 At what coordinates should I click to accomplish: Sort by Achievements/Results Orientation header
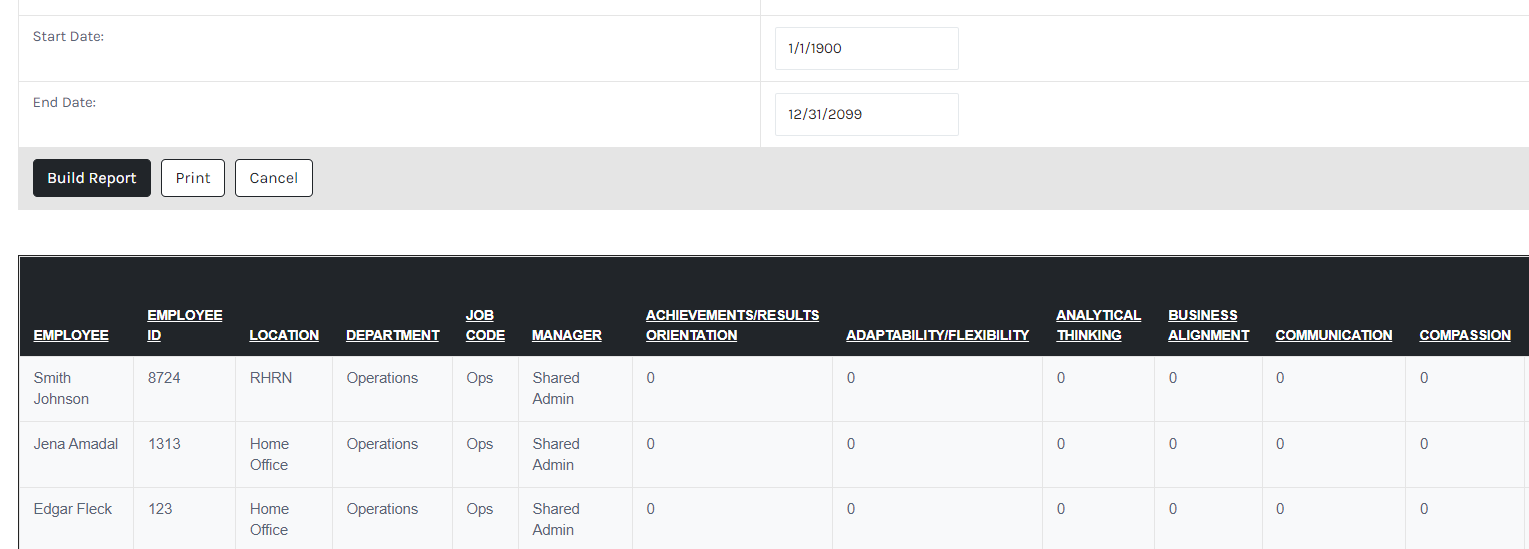[733, 325]
